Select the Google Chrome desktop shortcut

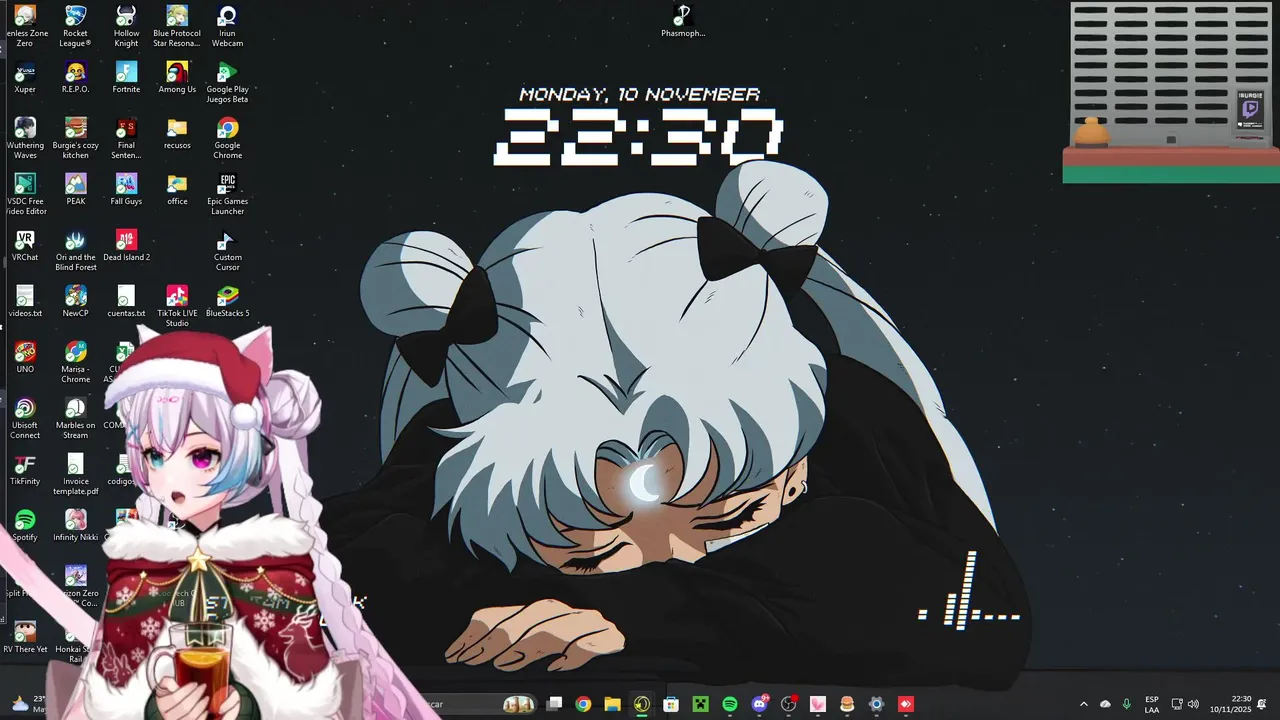point(227,138)
